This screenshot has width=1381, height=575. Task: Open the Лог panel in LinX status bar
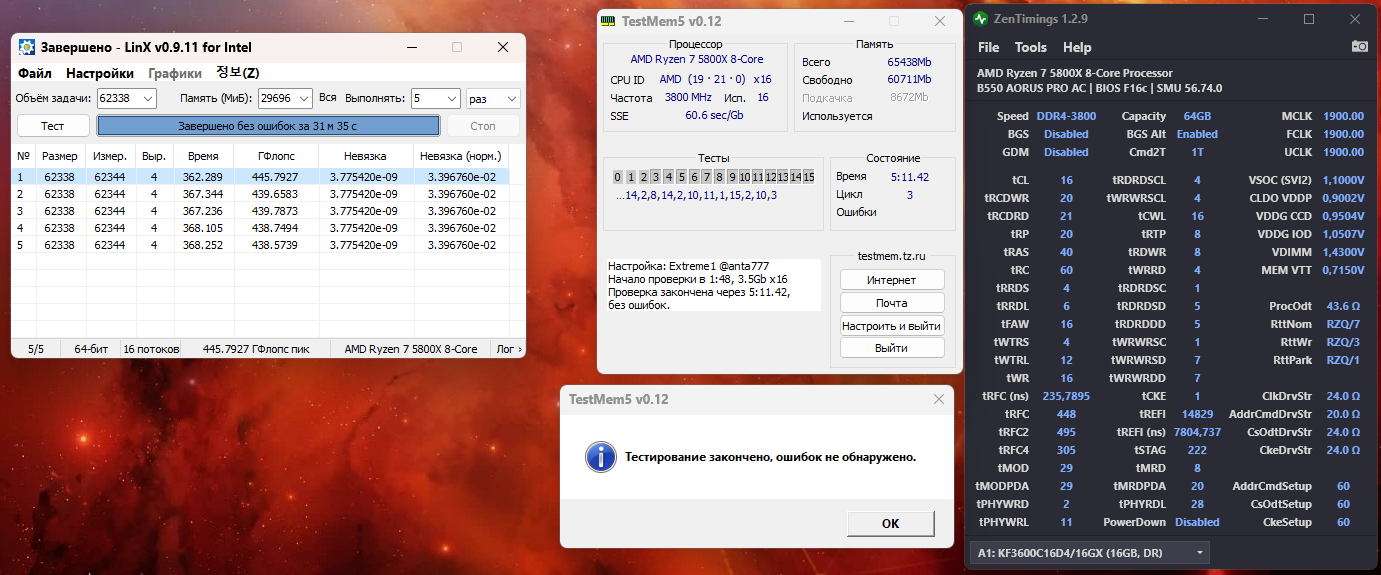(508, 349)
